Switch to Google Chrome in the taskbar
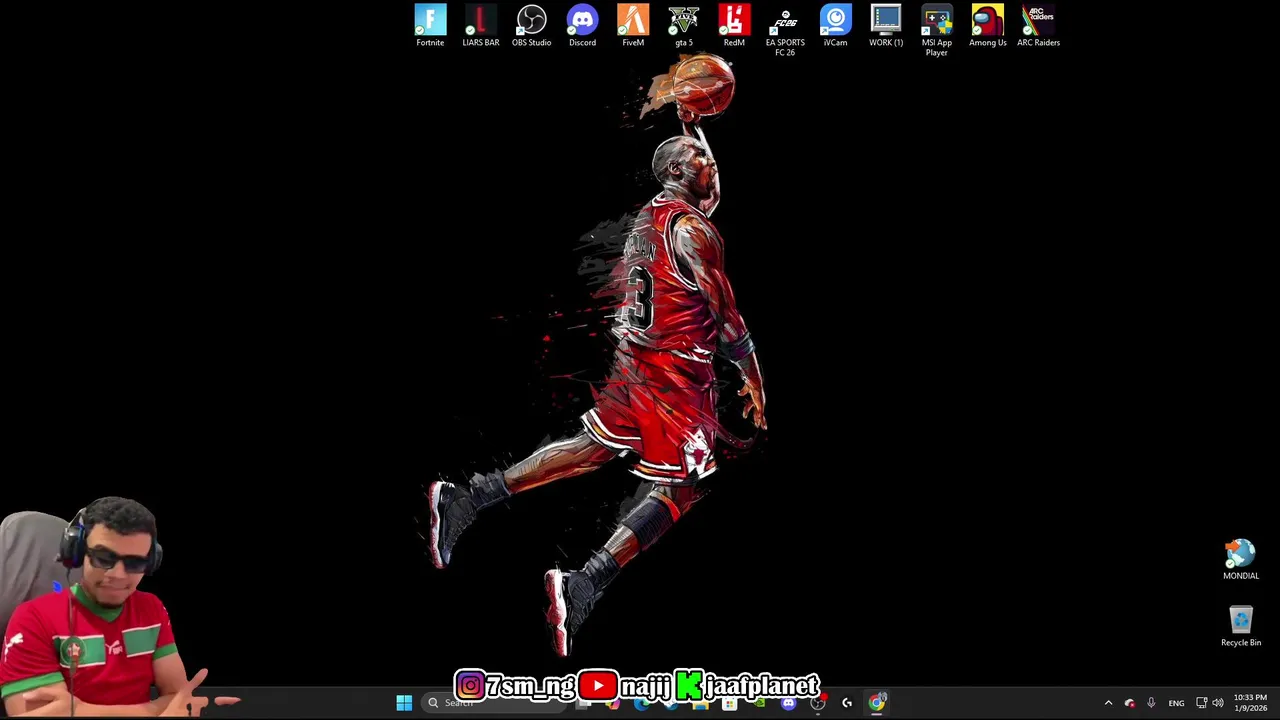Image resolution: width=1280 pixels, height=720 pixels. (877, 703)
